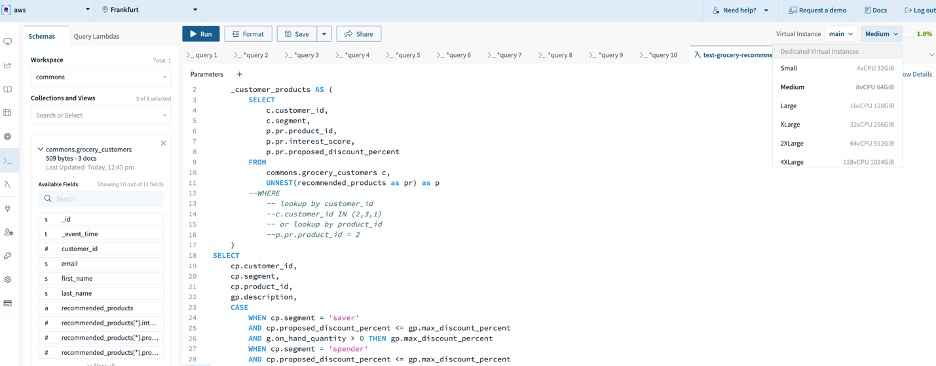Image resolution: width=936 pixels, height=366 pixels.
Task: Select the email field row
Action: click(101, 263)
